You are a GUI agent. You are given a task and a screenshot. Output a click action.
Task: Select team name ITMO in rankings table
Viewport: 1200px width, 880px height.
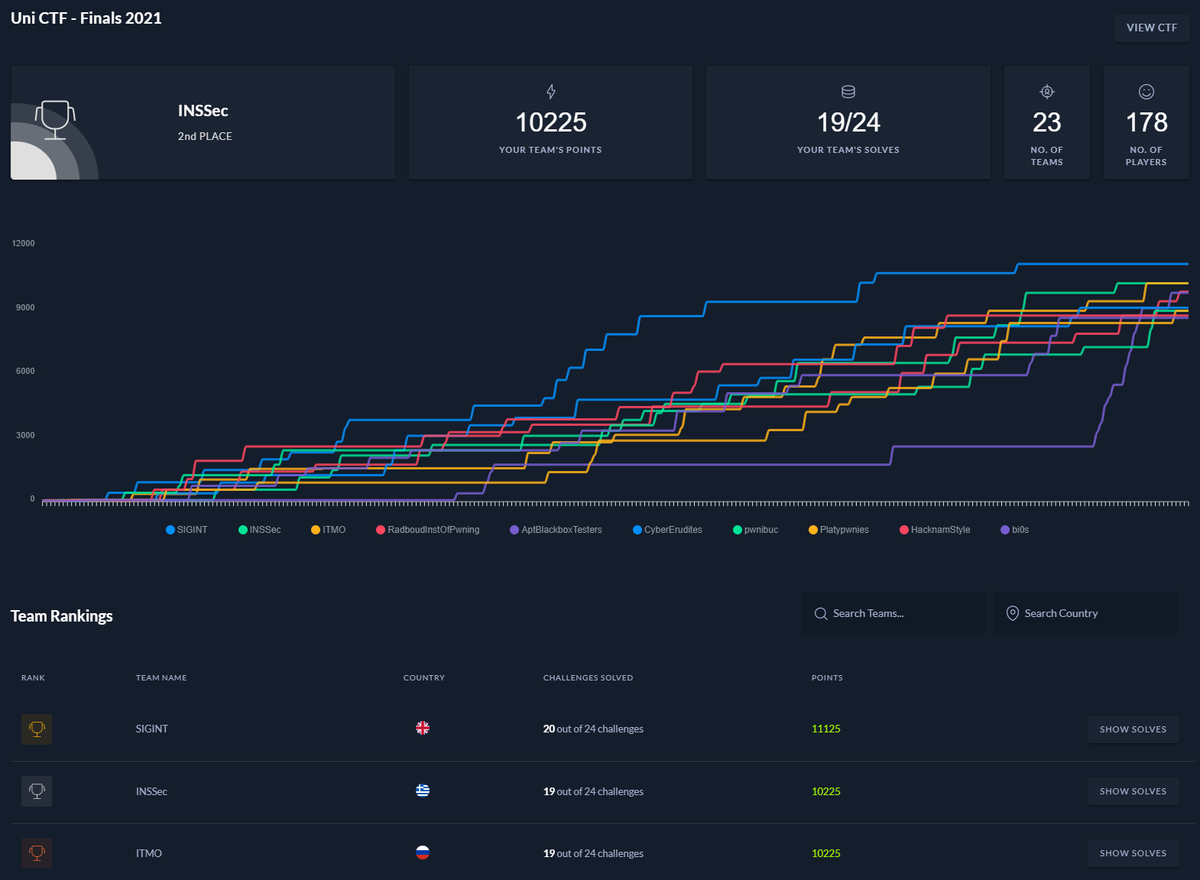(x=149, y=853)
